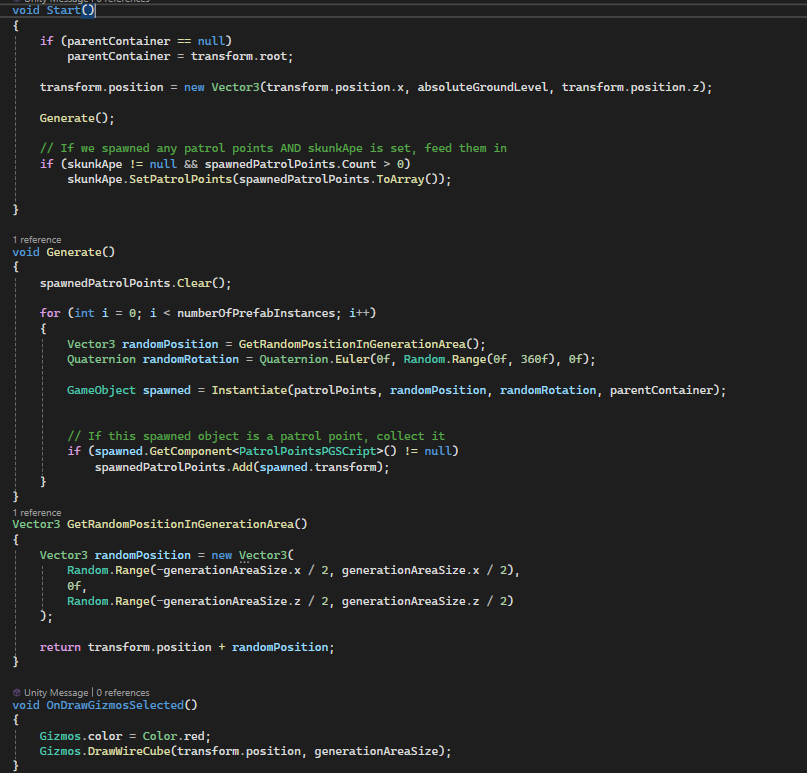The height and width of the screenshot is (773, 807).
Task: Click 'Euler' in Quaternion.Euler call
Action: tap(352, 359)
